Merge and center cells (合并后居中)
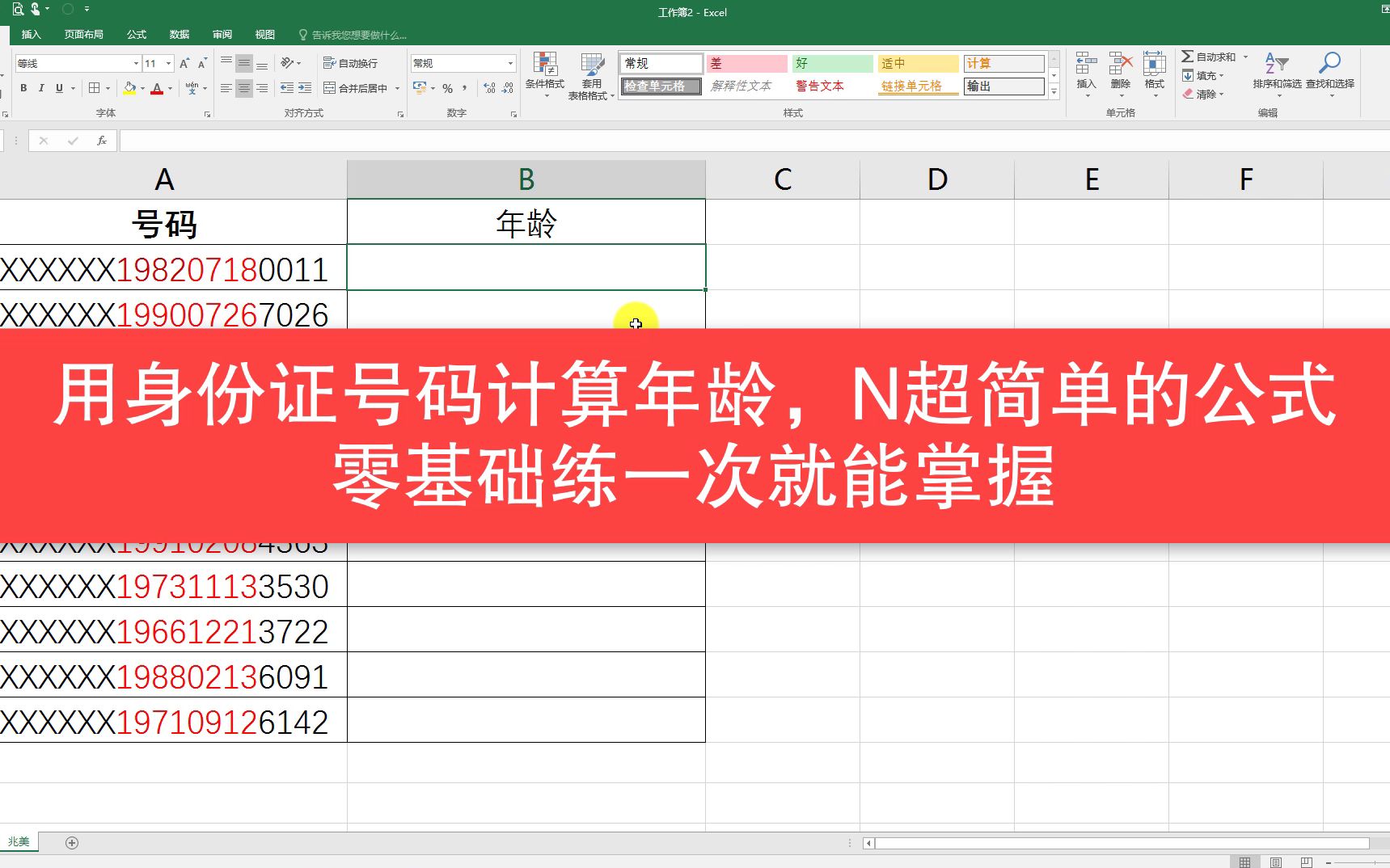 [355, 88]
